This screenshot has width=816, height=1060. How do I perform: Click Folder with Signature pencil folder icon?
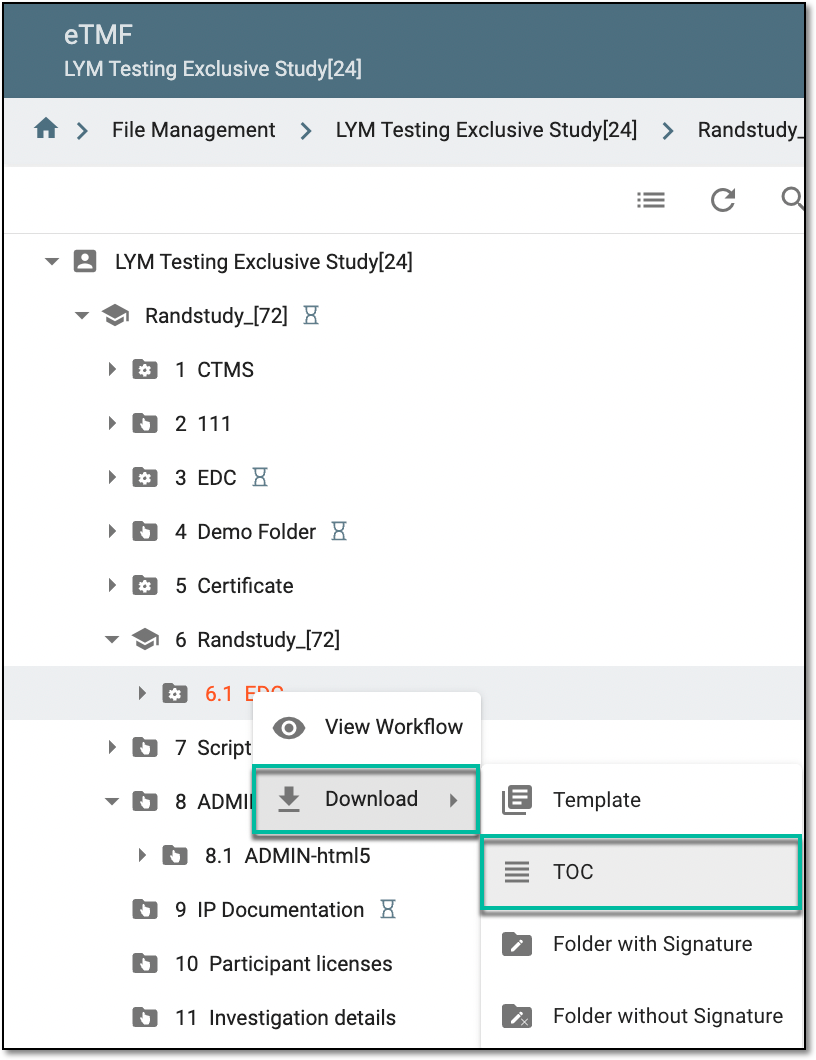pyautogui.click(x=517, y=944)
